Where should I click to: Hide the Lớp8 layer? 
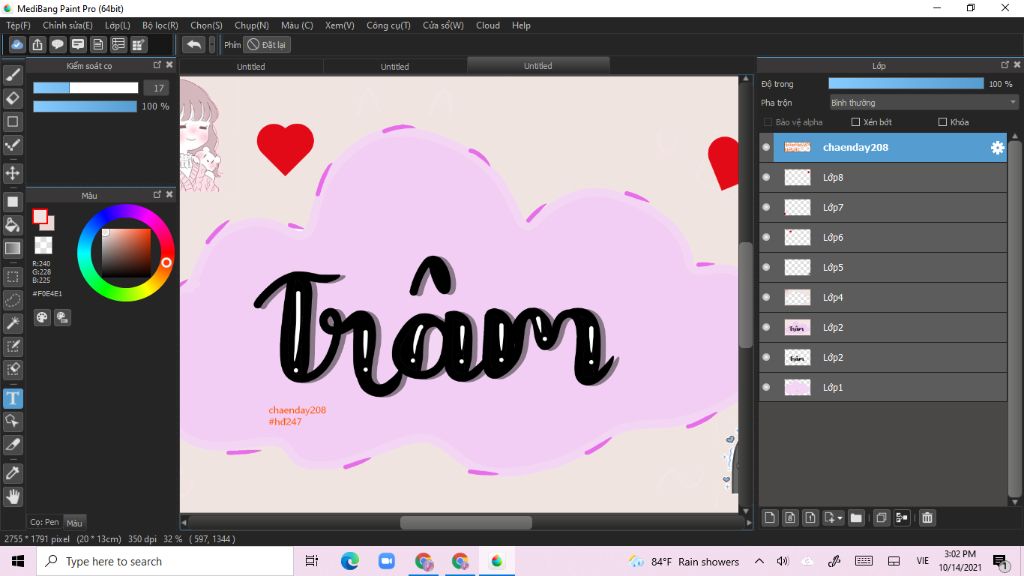[x=766, y=177]
